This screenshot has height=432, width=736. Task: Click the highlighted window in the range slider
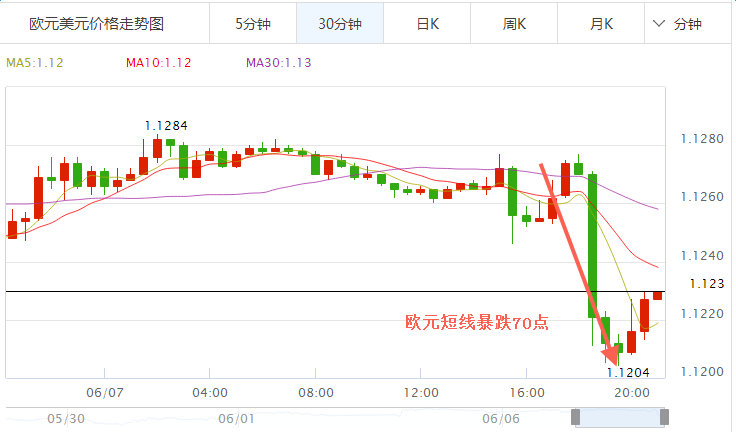pos(618,419)
